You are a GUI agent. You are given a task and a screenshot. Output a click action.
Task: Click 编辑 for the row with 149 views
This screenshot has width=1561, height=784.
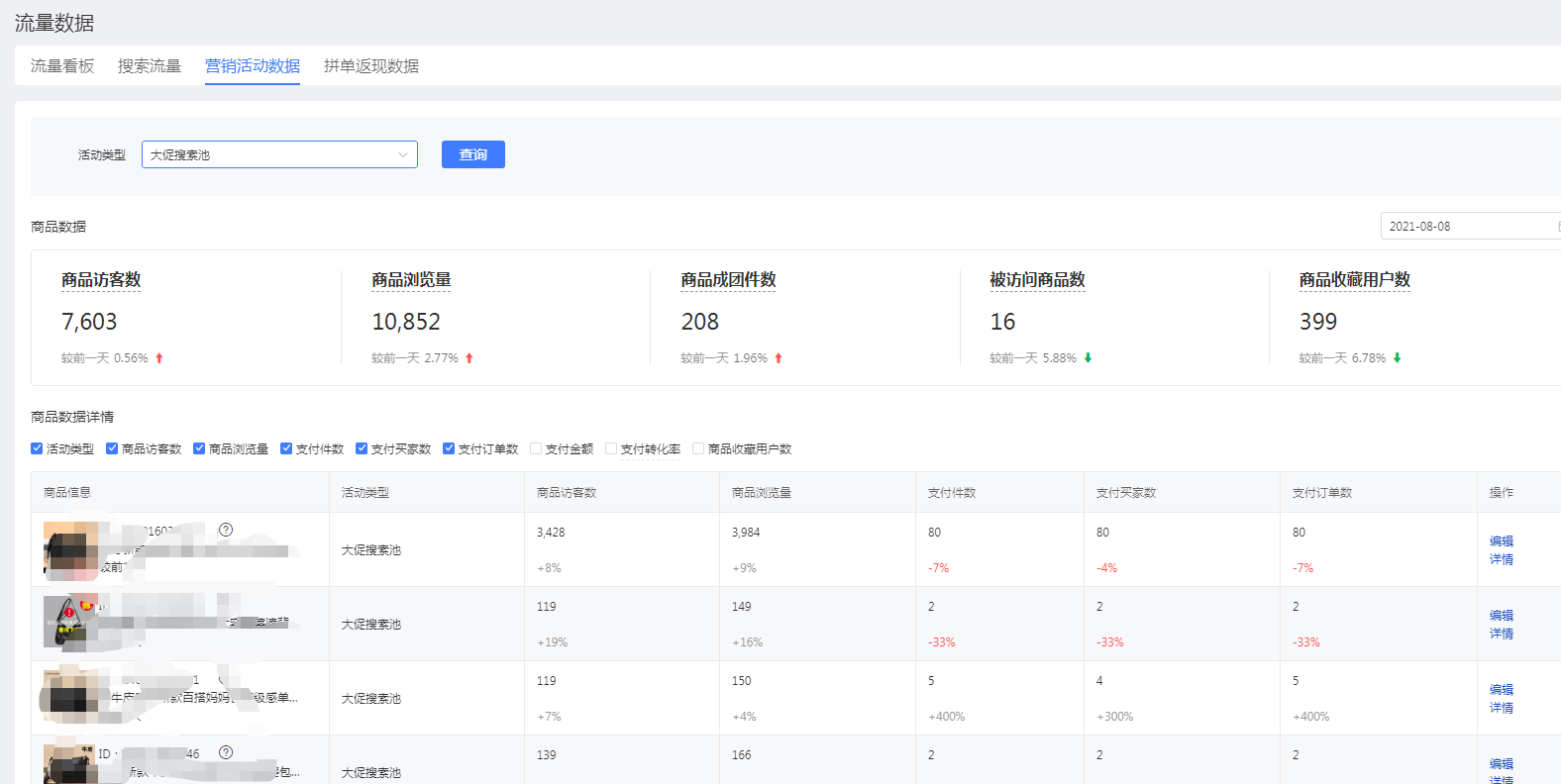pyautogui.click(x=1502, y=616)
